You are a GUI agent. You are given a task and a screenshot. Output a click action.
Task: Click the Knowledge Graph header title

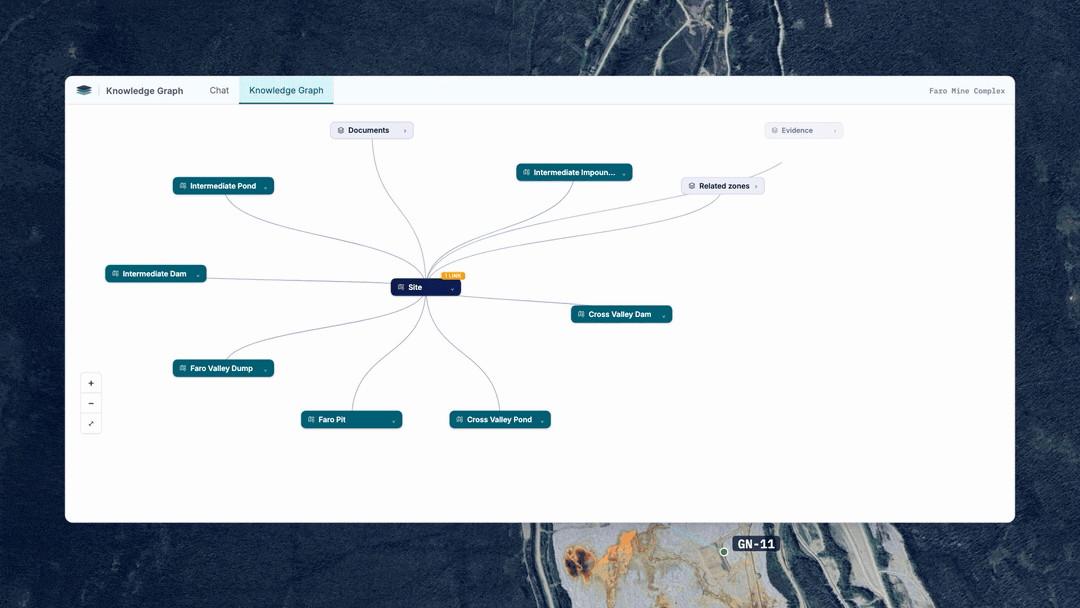point(145,91)
